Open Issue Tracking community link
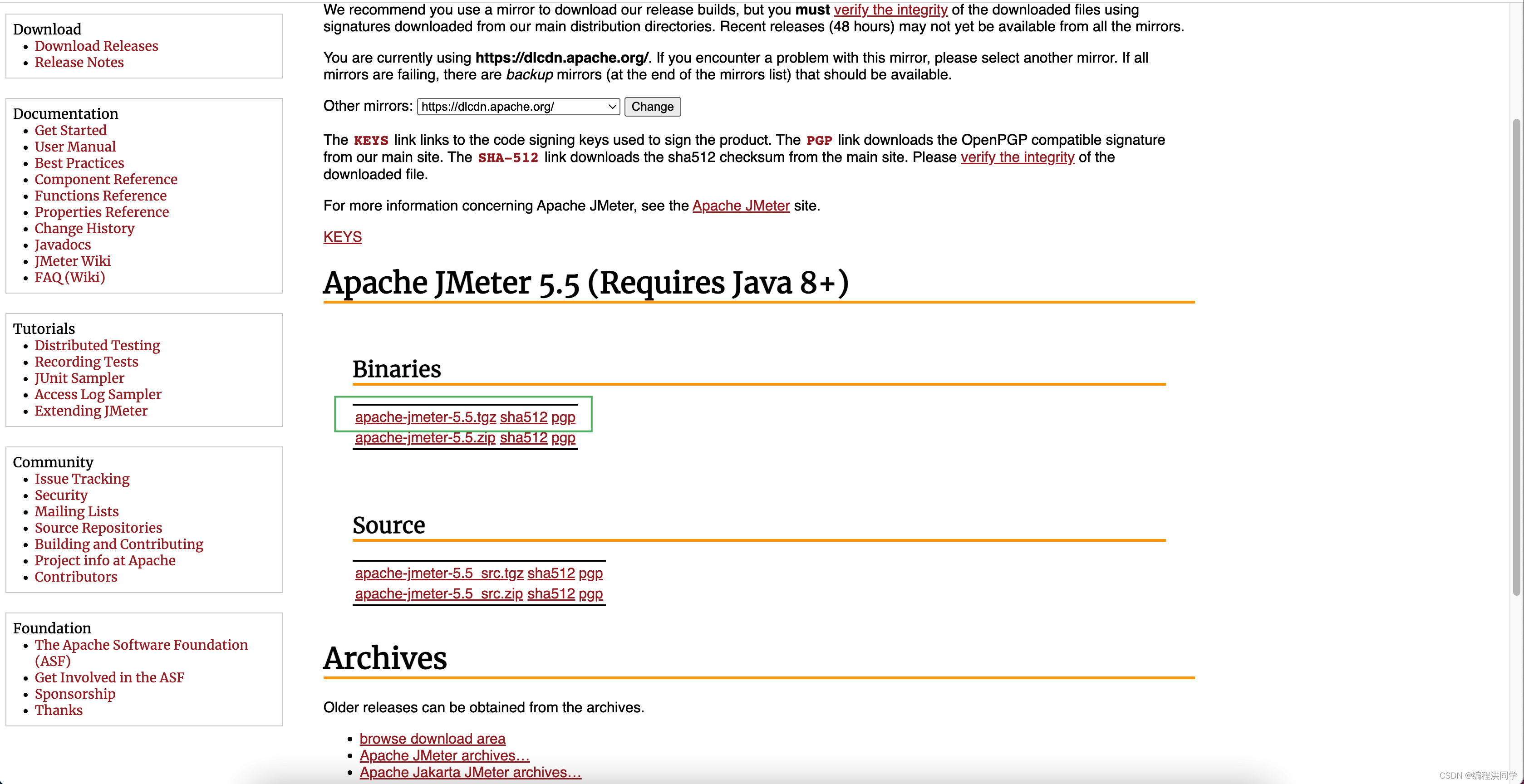Screen dimensions: 1524x784 point(82,478)
